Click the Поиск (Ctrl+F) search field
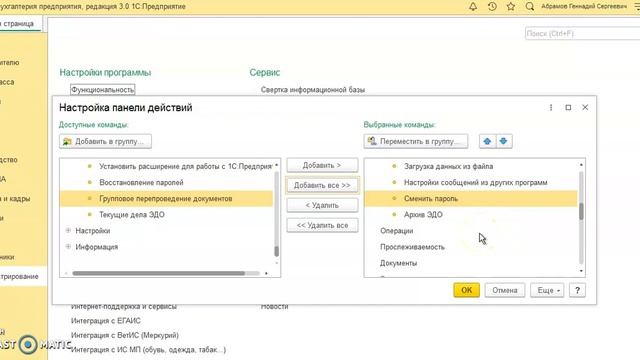This screenshot has width=640, height=360. coord(582,33)
